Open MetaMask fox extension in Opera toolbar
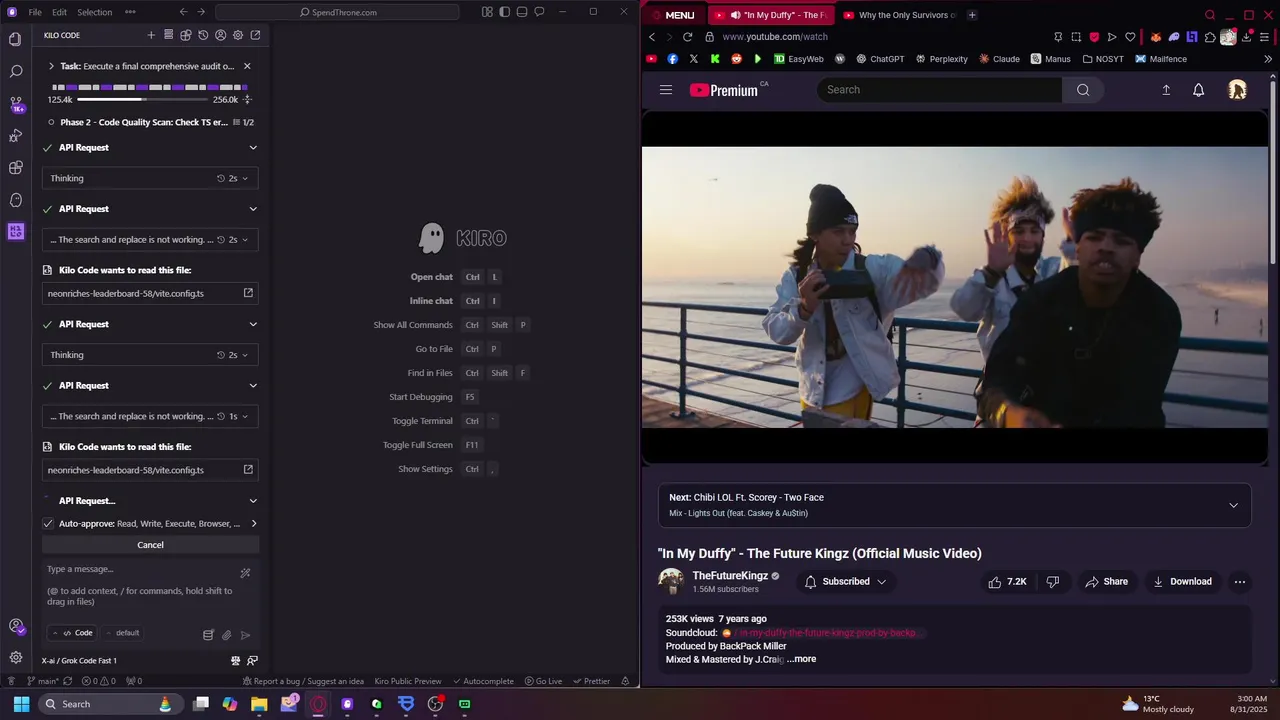This screenshot has height=720, width=1280. pos(1156,37)
